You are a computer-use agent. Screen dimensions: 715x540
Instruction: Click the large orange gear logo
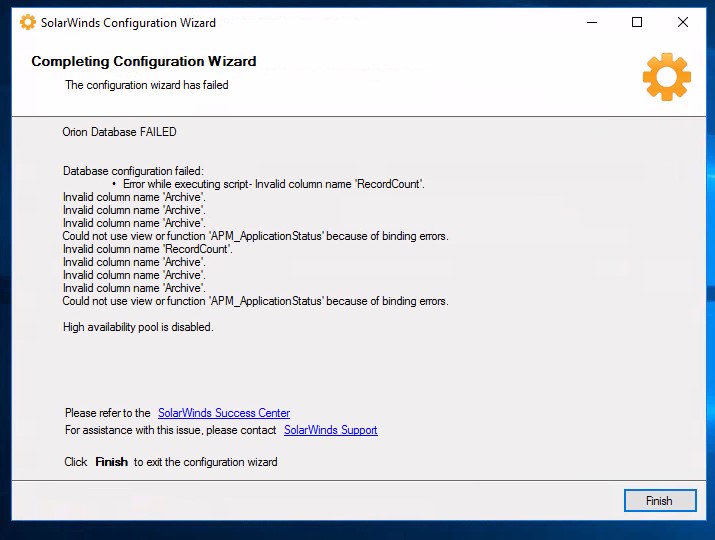(667, 77)
